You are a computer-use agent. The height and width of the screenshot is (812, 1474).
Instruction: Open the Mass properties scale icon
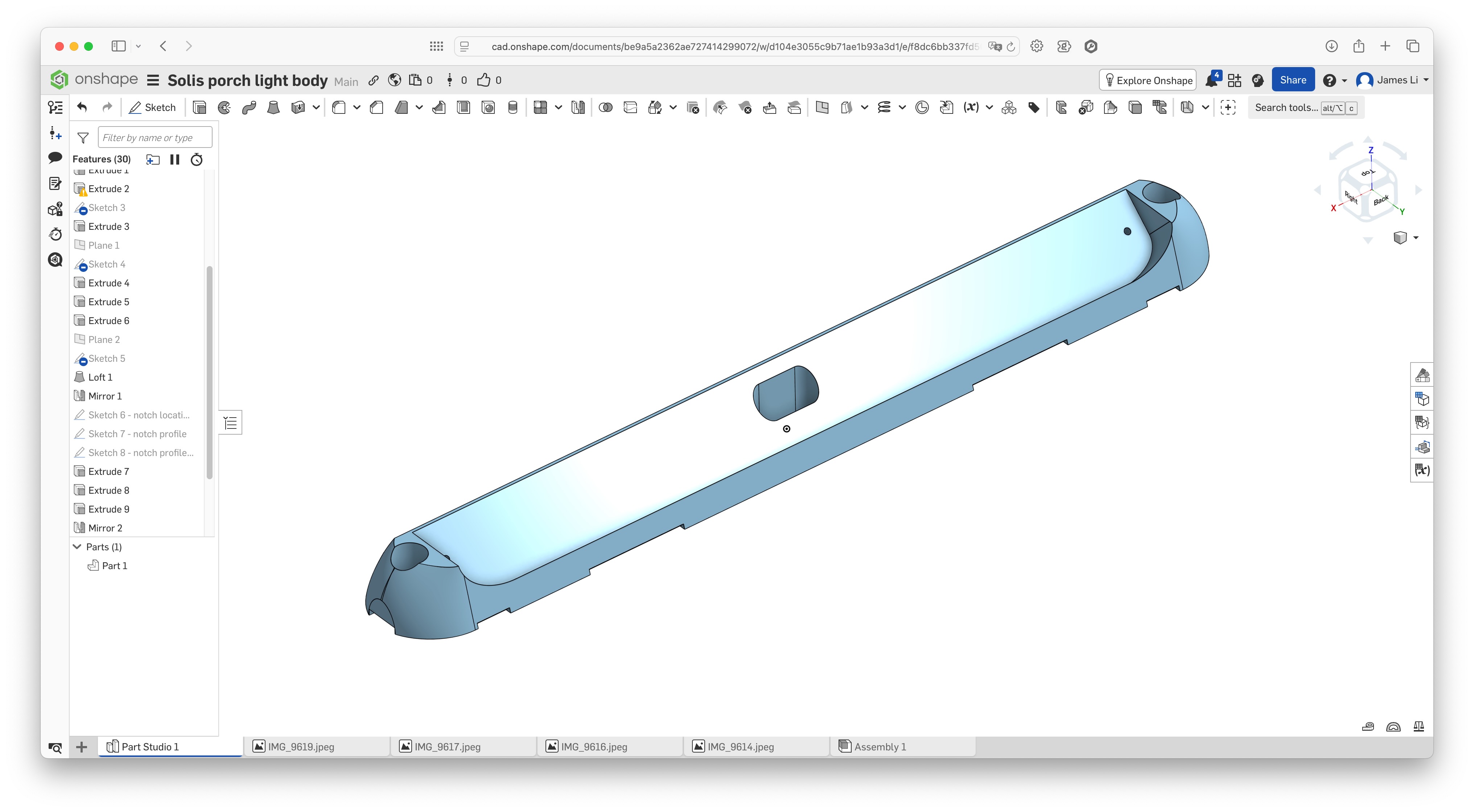pos(1419,727)
